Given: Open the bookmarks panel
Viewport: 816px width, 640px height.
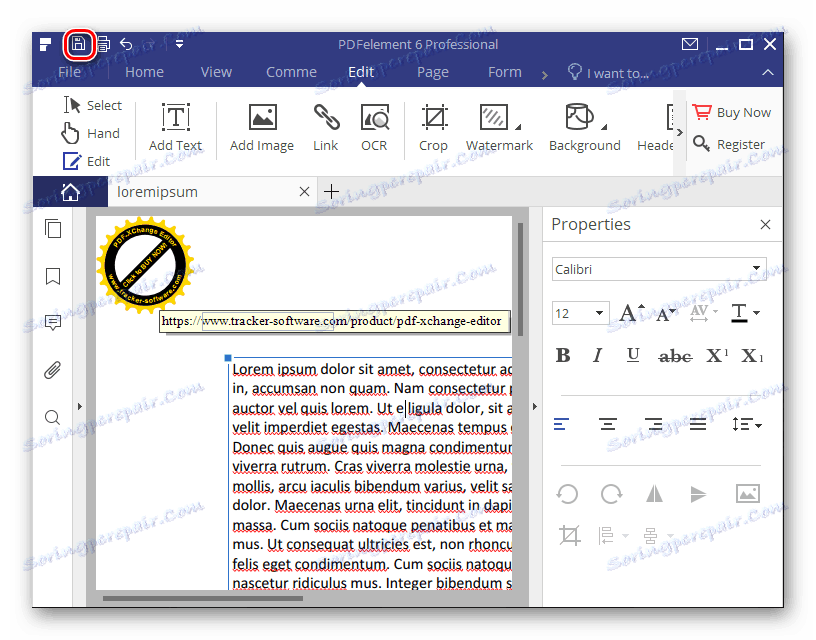Looking at the screenshot, I should [x=53, y=276].
